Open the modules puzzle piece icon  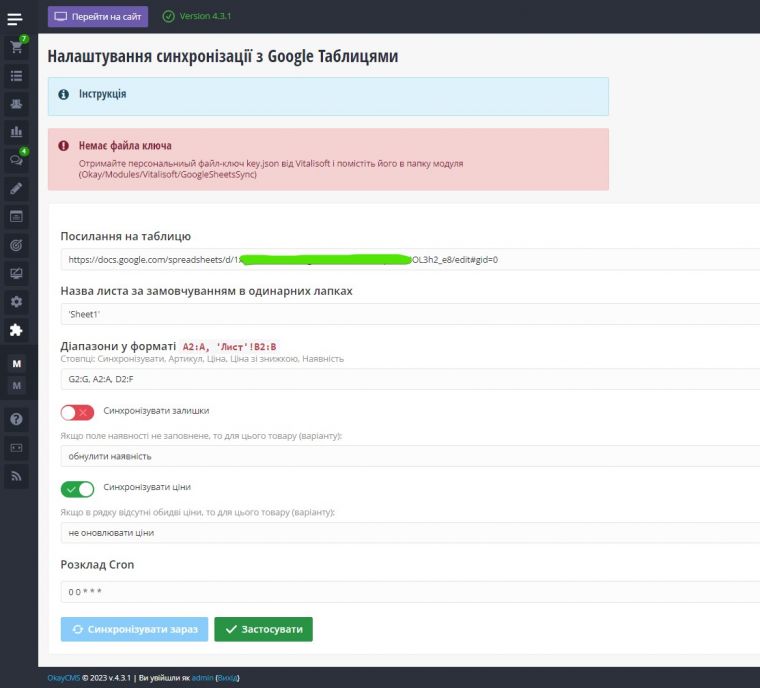[16, 330]
